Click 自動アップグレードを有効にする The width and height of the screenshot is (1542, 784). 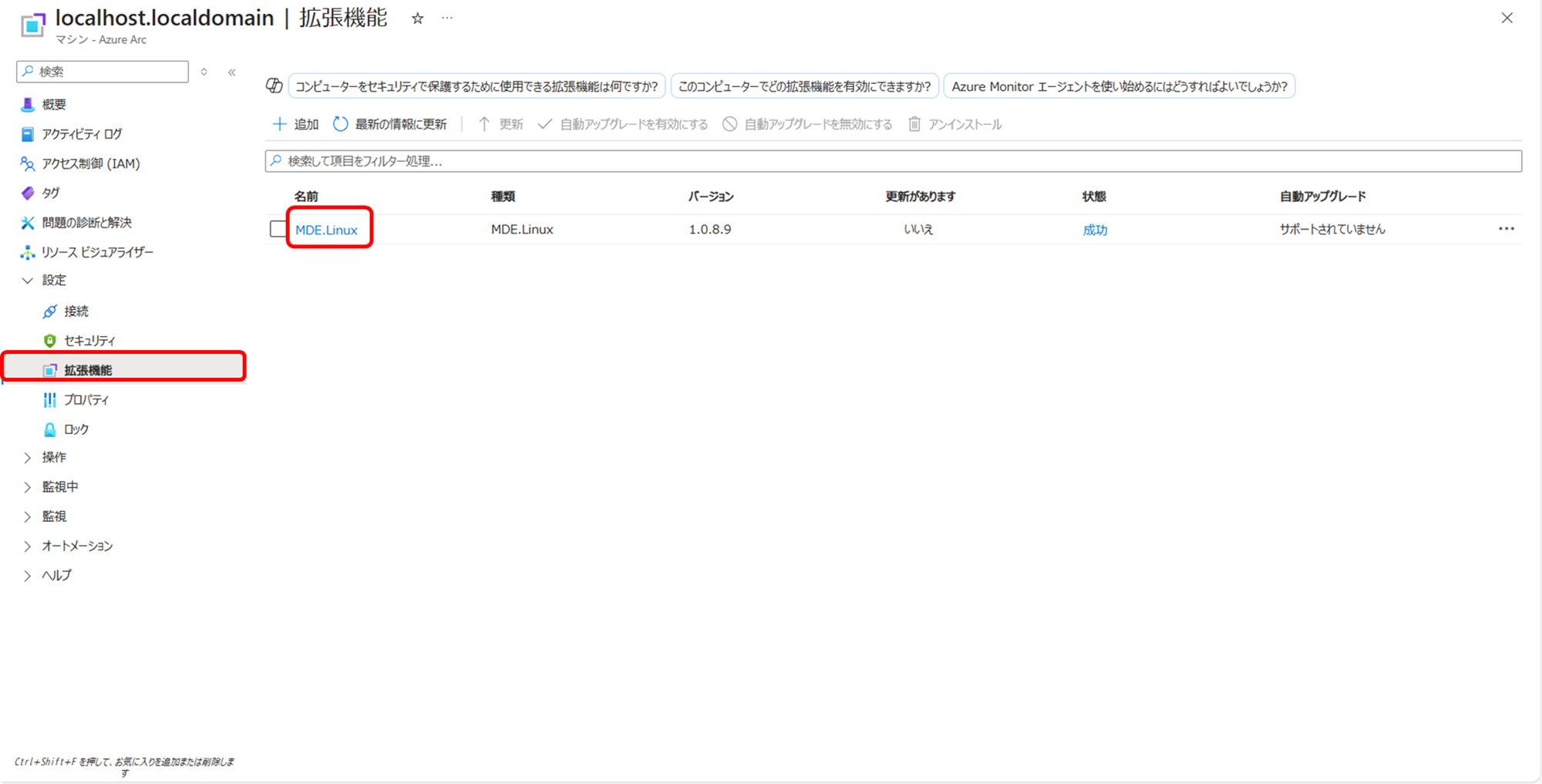623,124
